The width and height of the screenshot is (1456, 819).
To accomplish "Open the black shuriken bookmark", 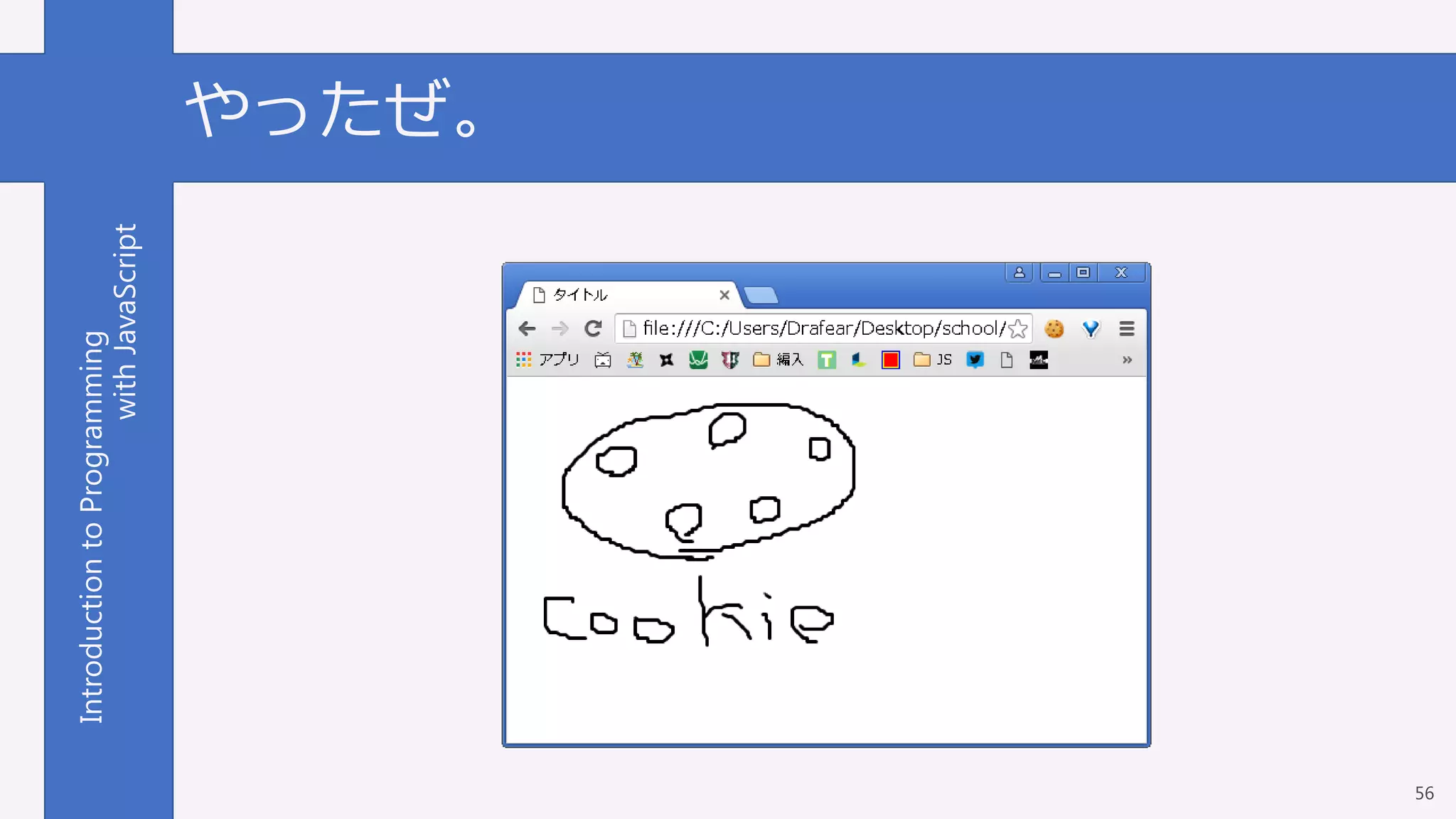I will point(666,360).
